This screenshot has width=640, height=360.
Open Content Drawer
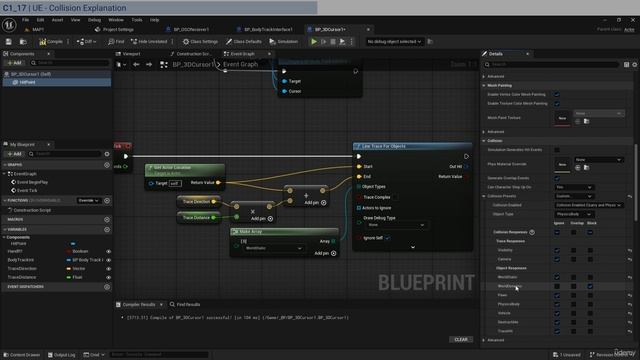point(21,355)
